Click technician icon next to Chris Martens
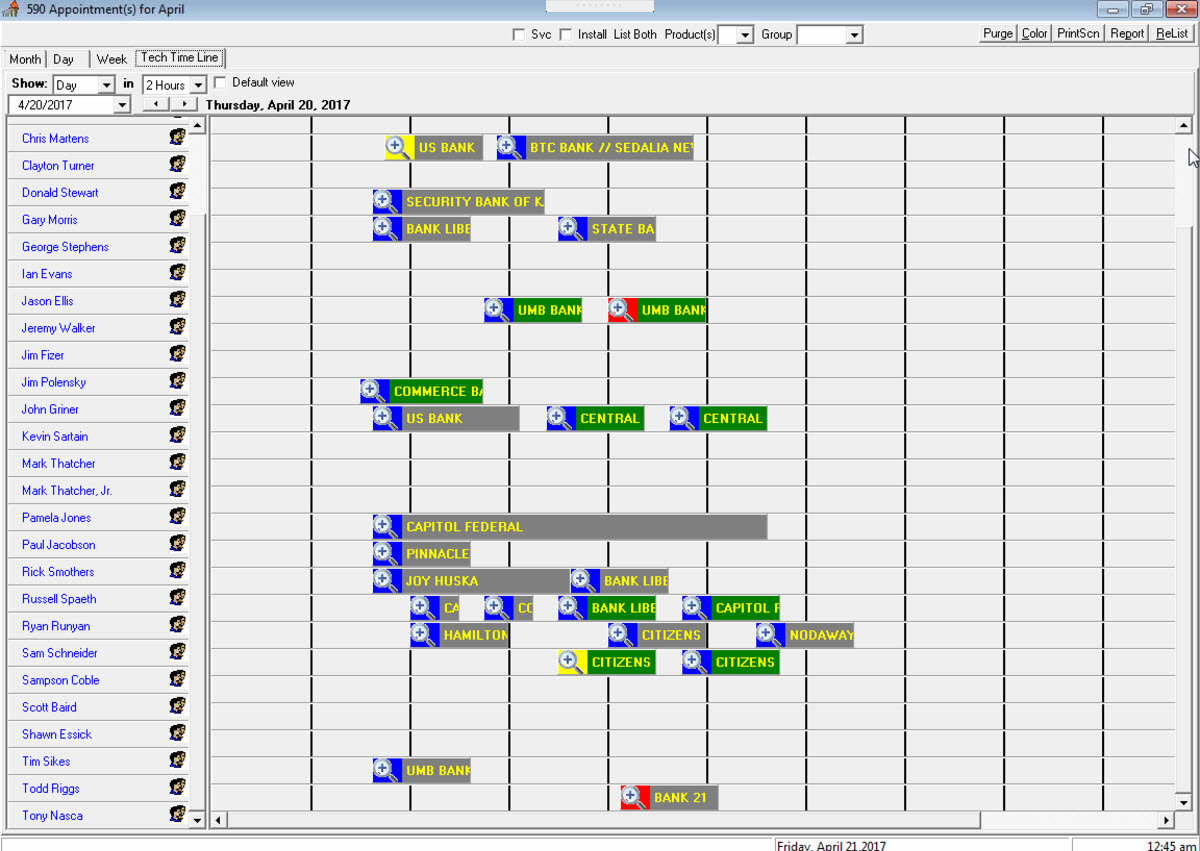The width and height of the screenshot is (1200, 851). 178,137
